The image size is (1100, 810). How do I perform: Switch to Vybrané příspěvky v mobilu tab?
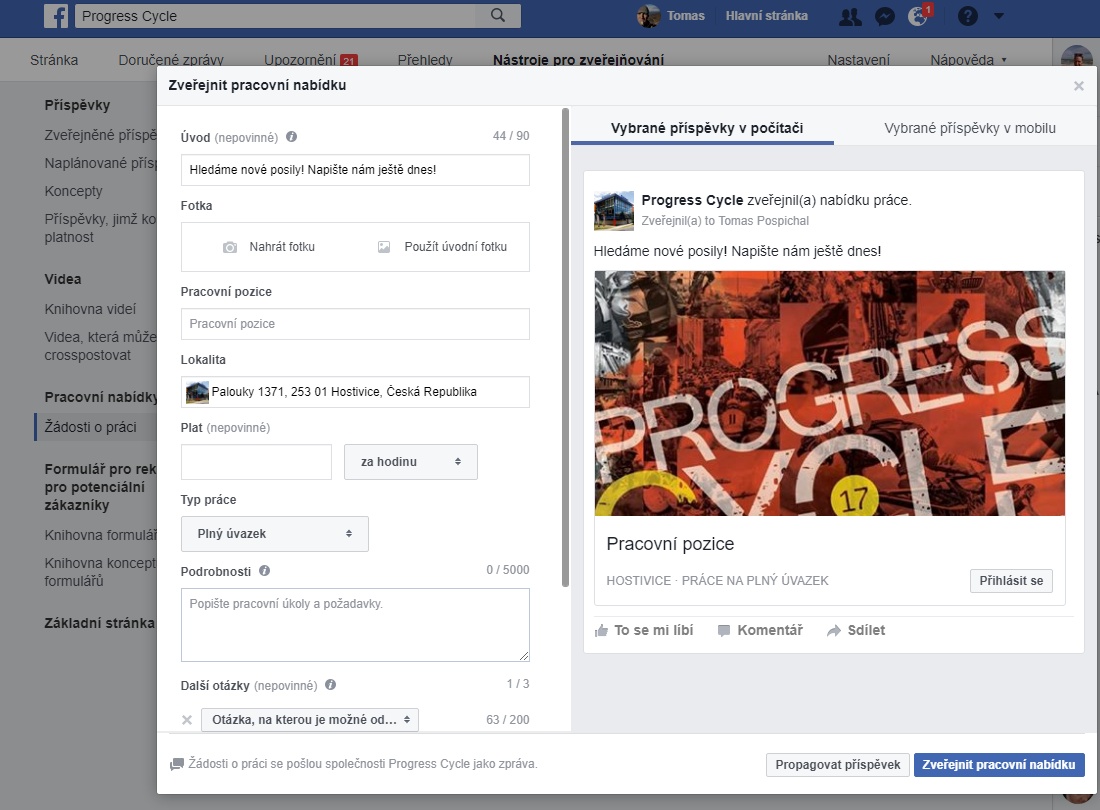pyautogui.click(x=970, y=128)
